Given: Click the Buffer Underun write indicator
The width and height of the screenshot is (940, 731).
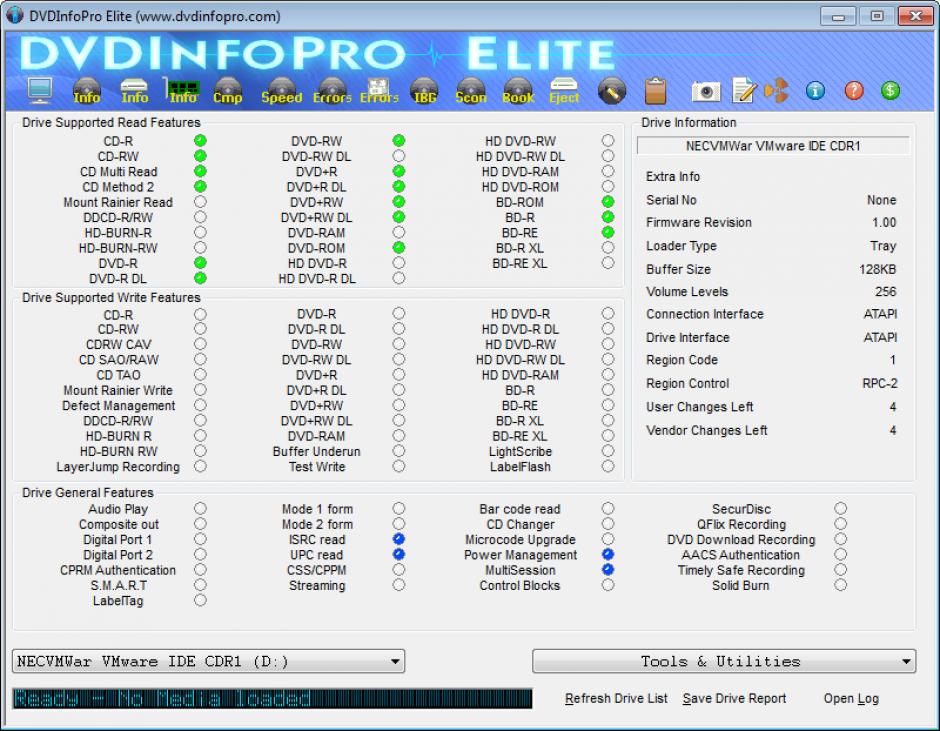Looking at the screenshot, I should (x=399, y=451).
